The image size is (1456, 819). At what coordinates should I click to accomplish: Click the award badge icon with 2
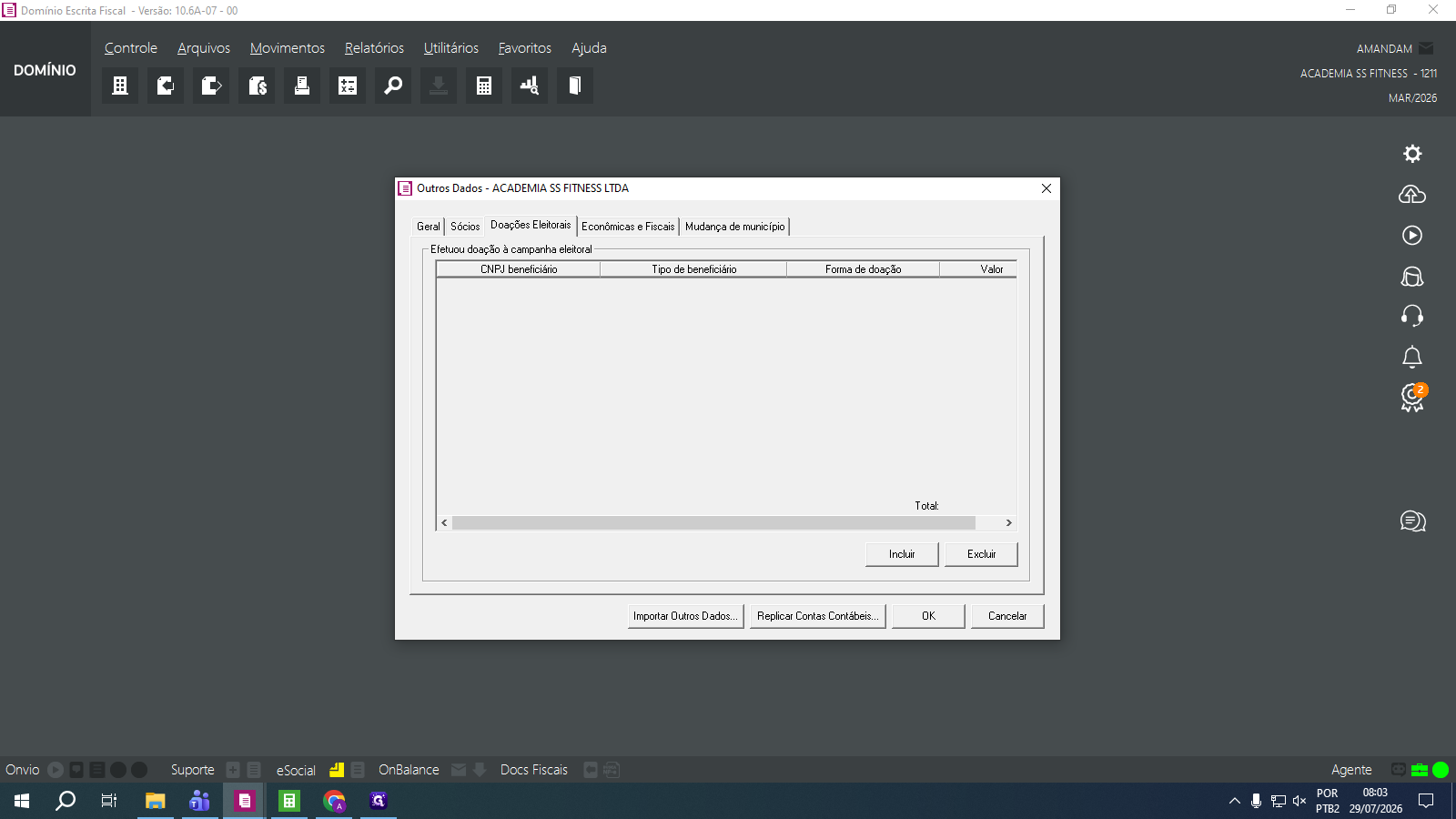coord(1413,398)
